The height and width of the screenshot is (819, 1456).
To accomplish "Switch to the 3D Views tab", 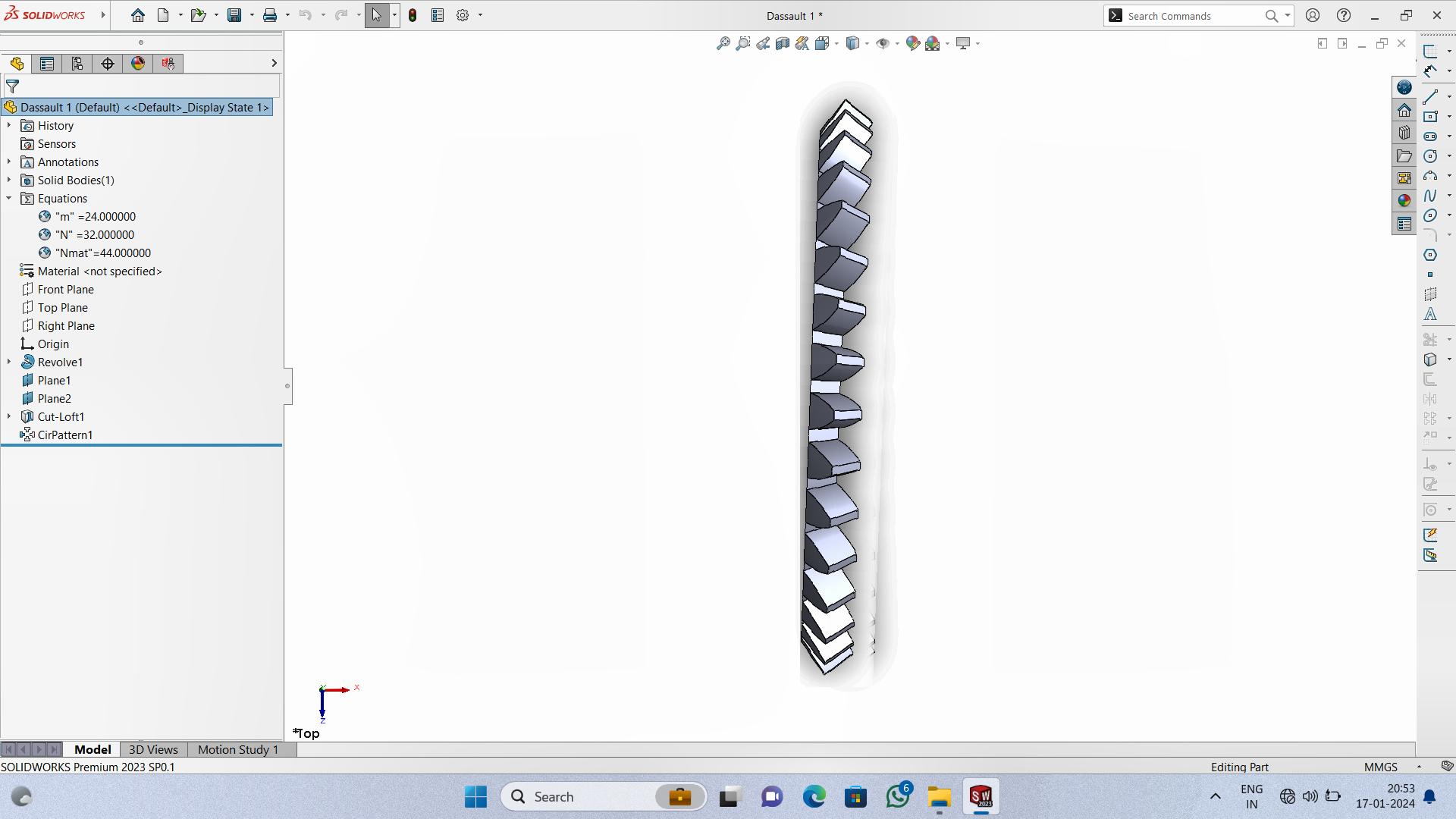I will click(153, 749).
